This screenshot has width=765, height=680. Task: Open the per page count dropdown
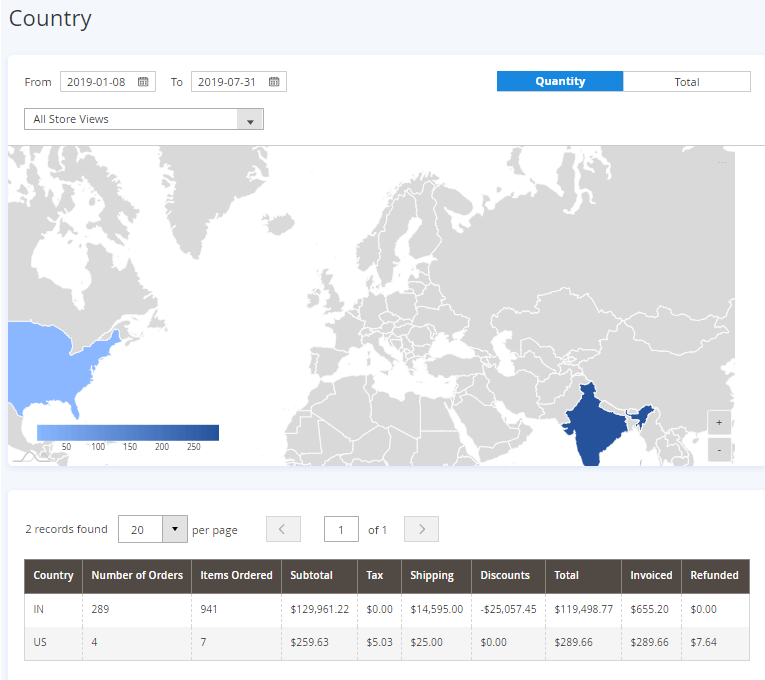175,529
